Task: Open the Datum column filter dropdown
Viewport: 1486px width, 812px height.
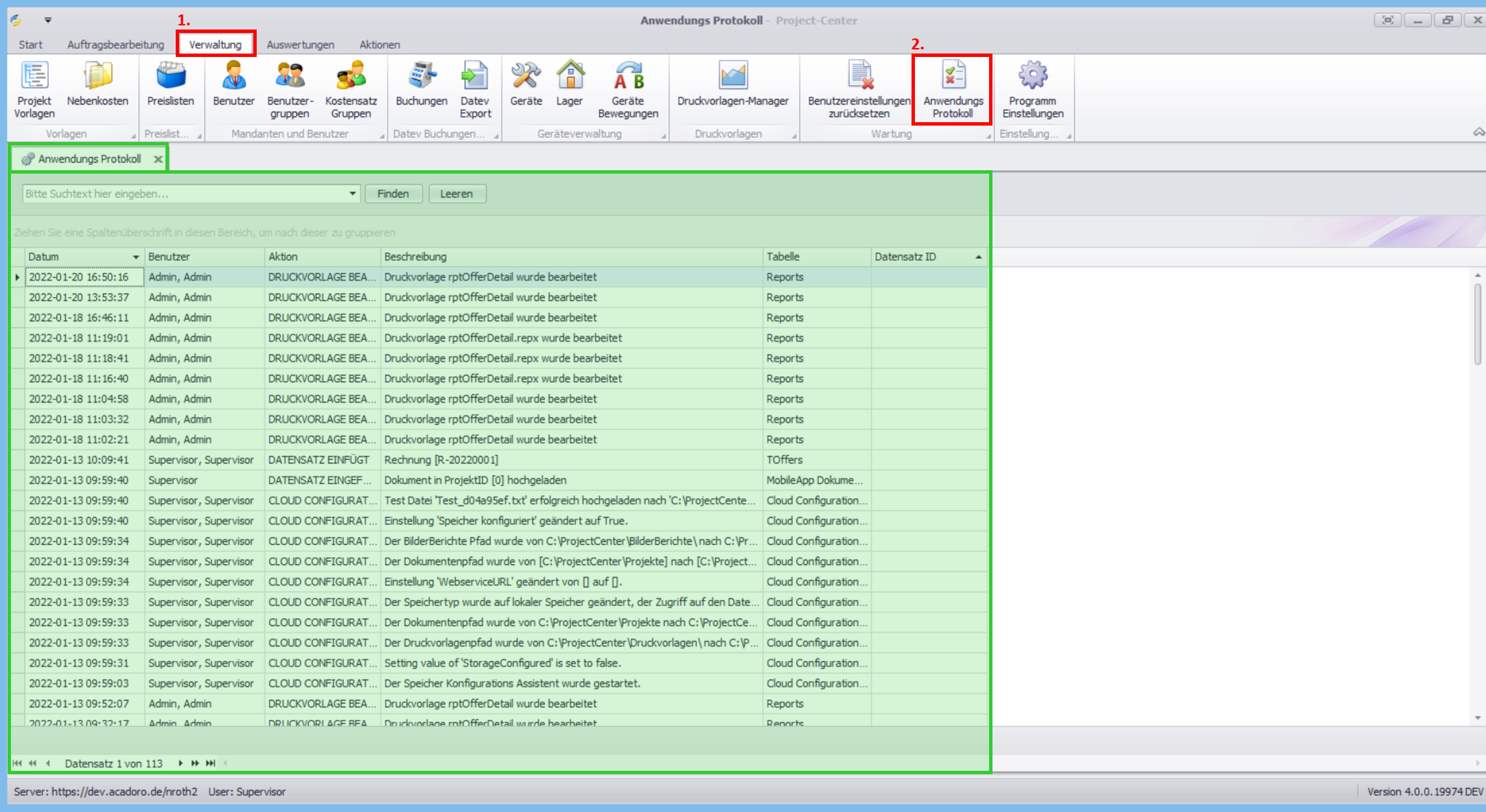Action: pyautogui.click(x=136, y=257)
